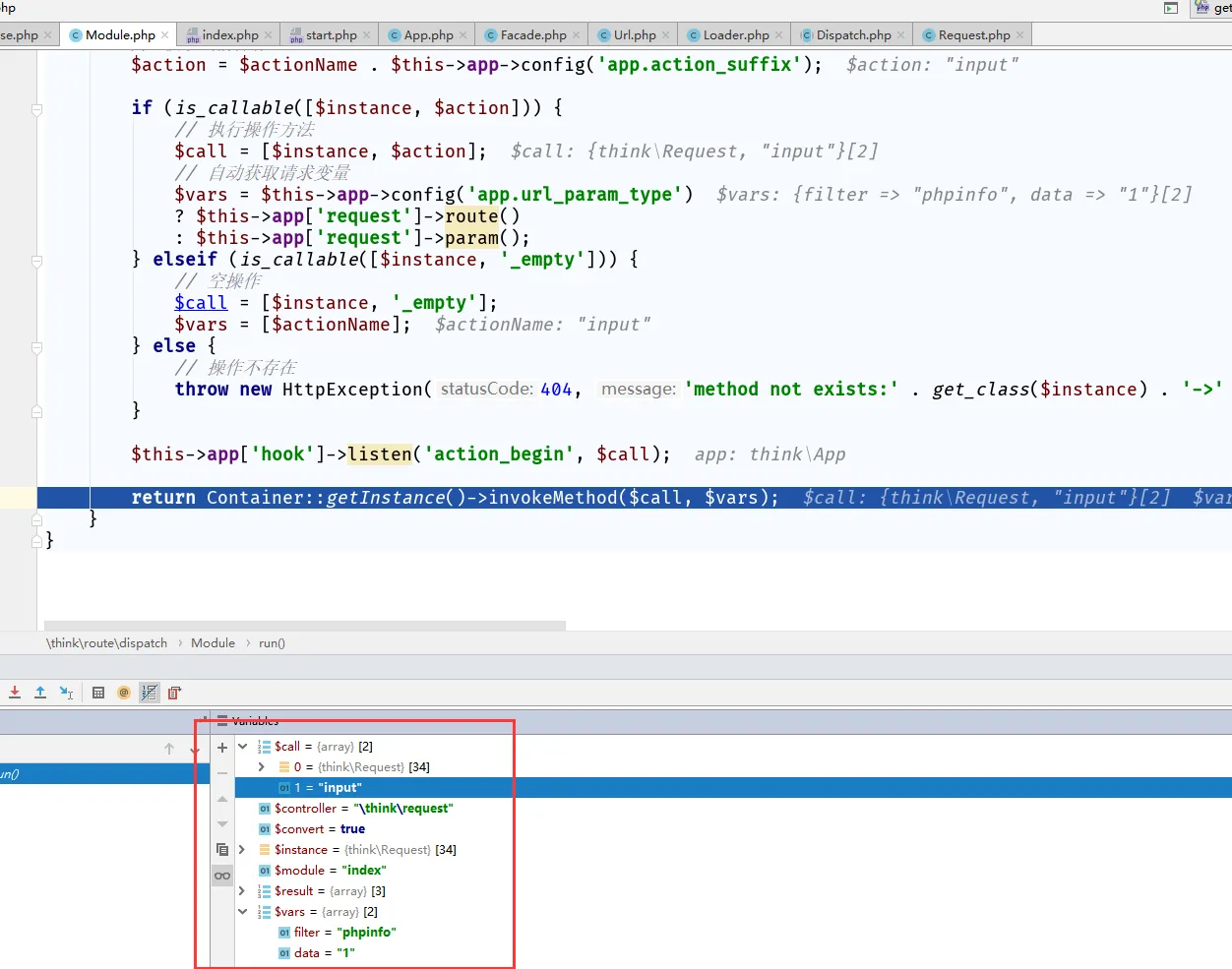Toggle fold marker beside the elseif line

(36, 261)
